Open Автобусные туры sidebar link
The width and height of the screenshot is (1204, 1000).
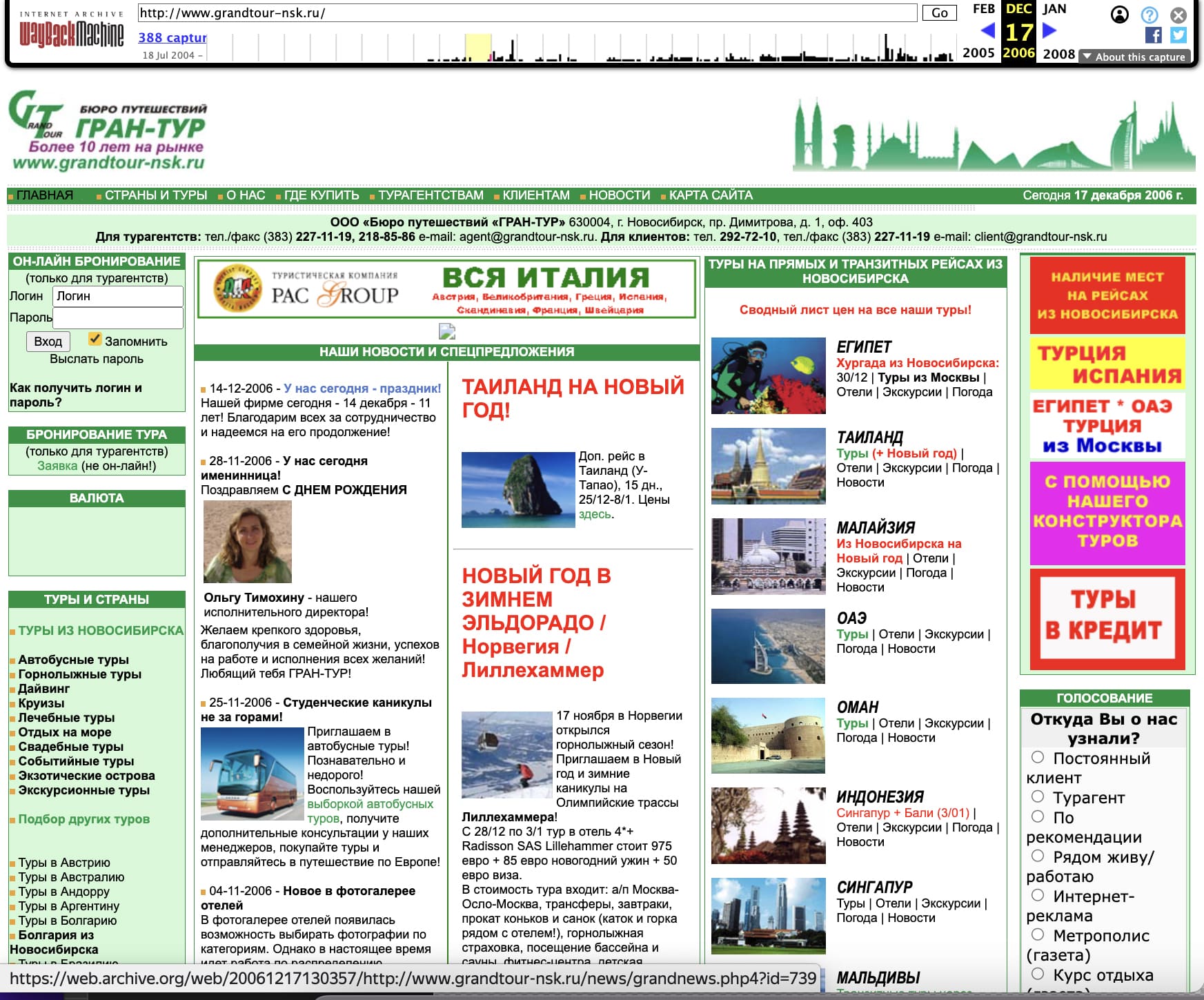coord(73,660)
